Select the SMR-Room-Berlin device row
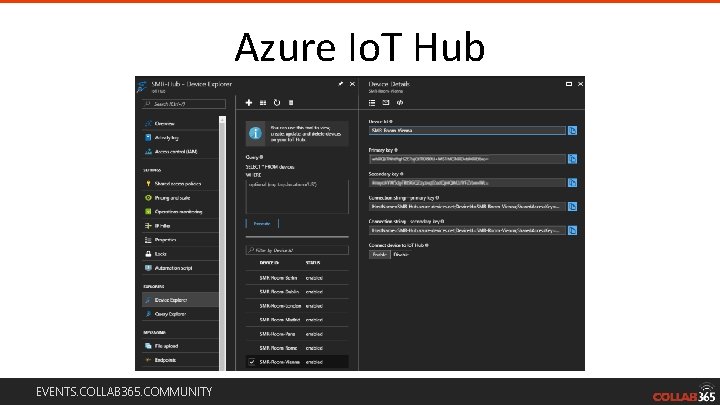 [297, 278]
